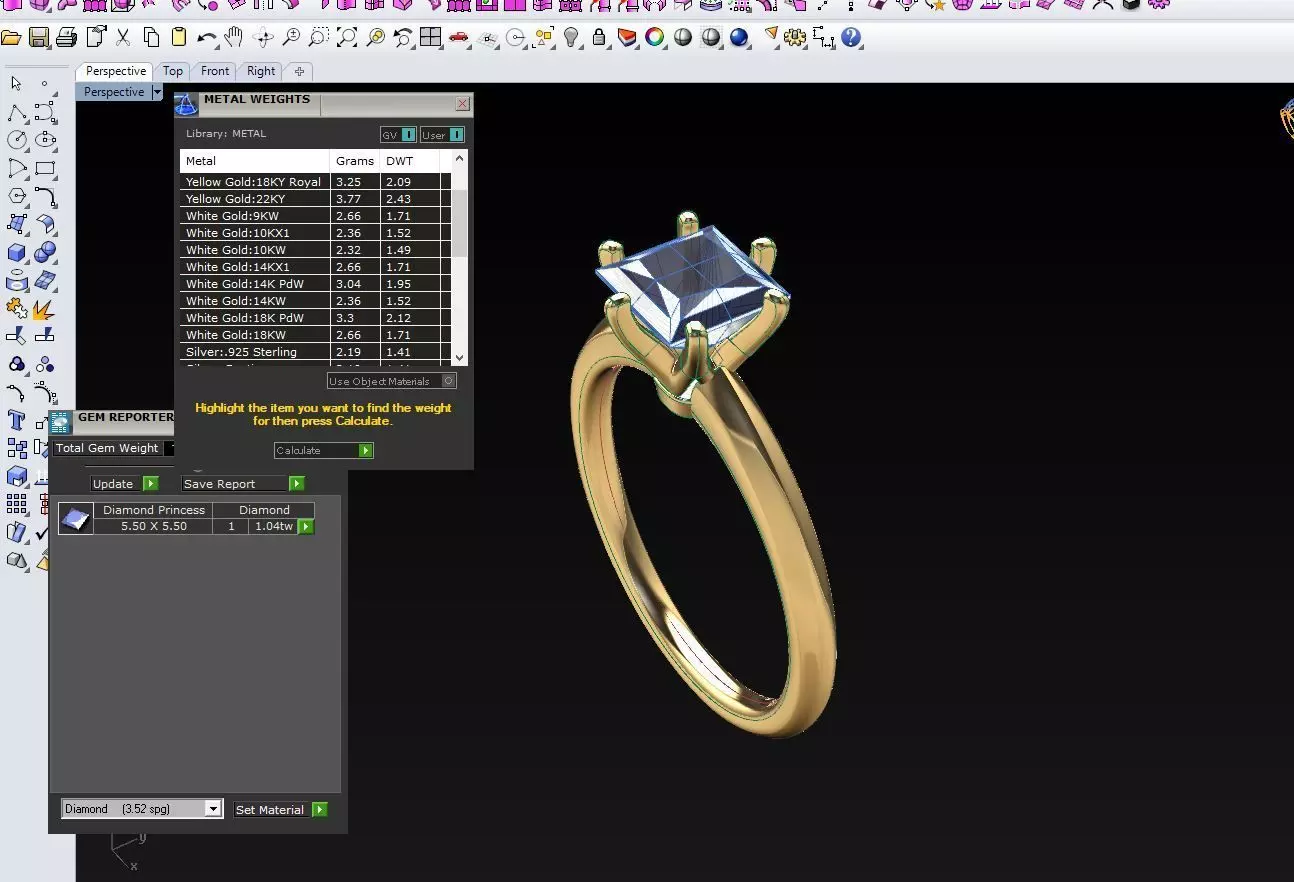Select the White Gold:14KX1 row
The image size is (1294, 882).
click(315, 267)
